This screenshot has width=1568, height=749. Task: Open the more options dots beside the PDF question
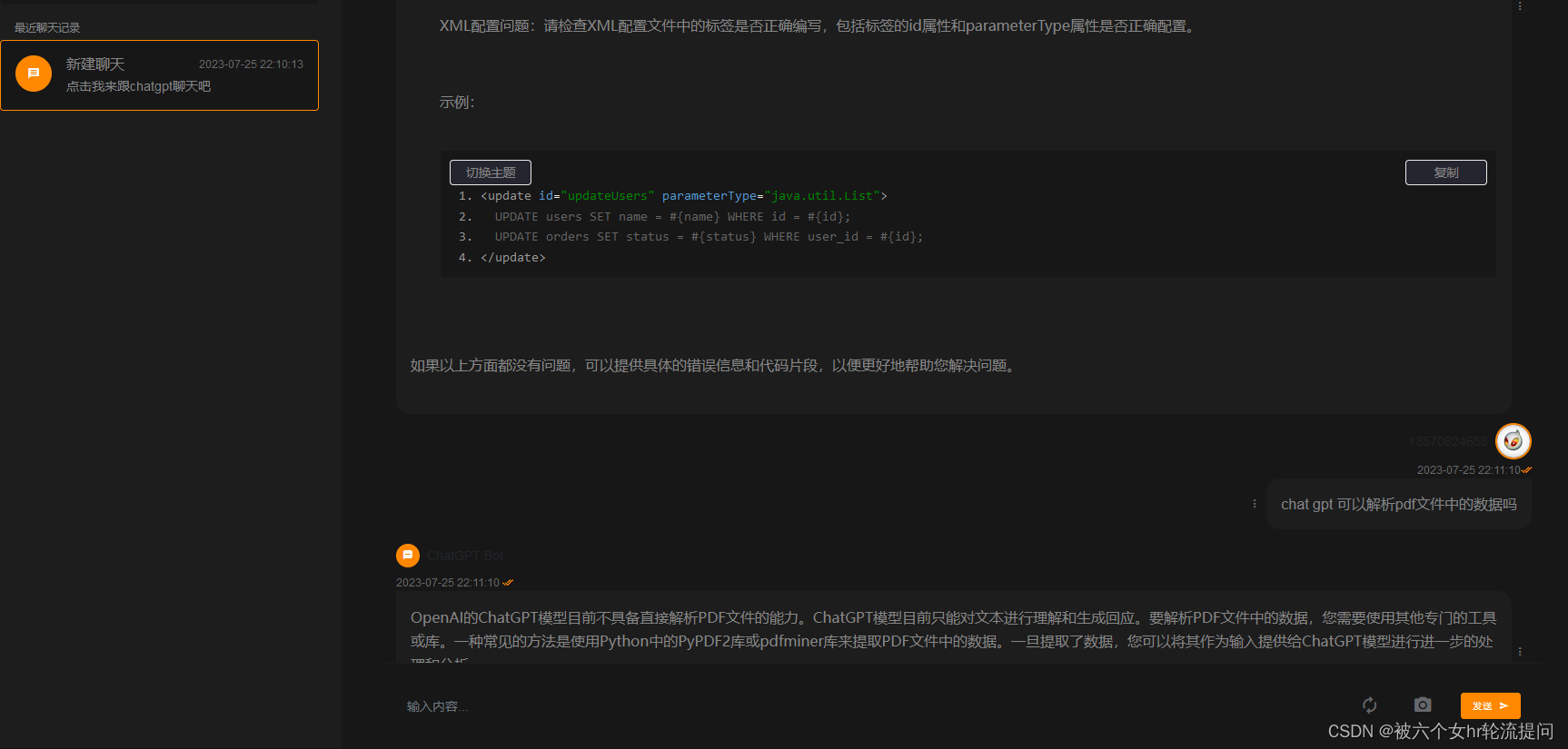[x=1255, y=504]
